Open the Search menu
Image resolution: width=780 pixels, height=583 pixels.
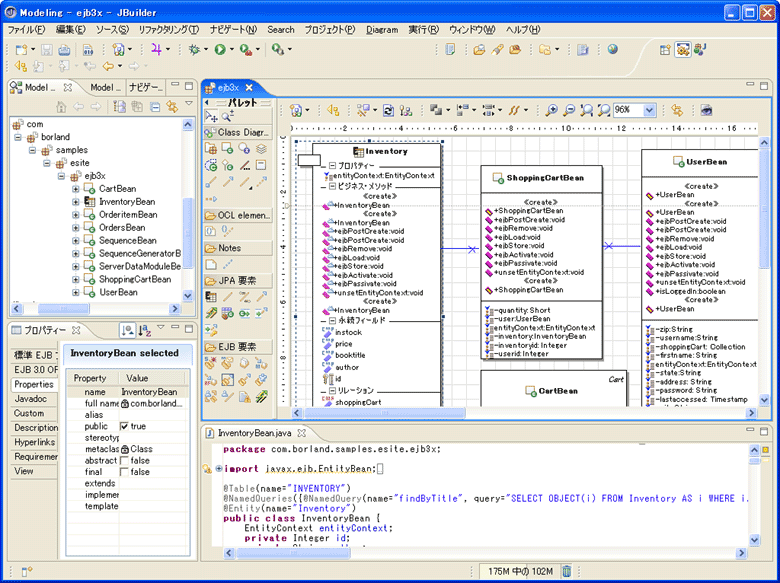[281, 30]
